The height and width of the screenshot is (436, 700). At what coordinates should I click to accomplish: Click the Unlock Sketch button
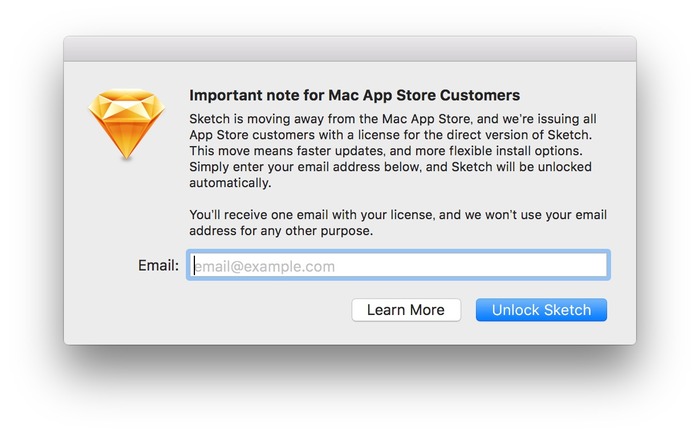[541, 310]
